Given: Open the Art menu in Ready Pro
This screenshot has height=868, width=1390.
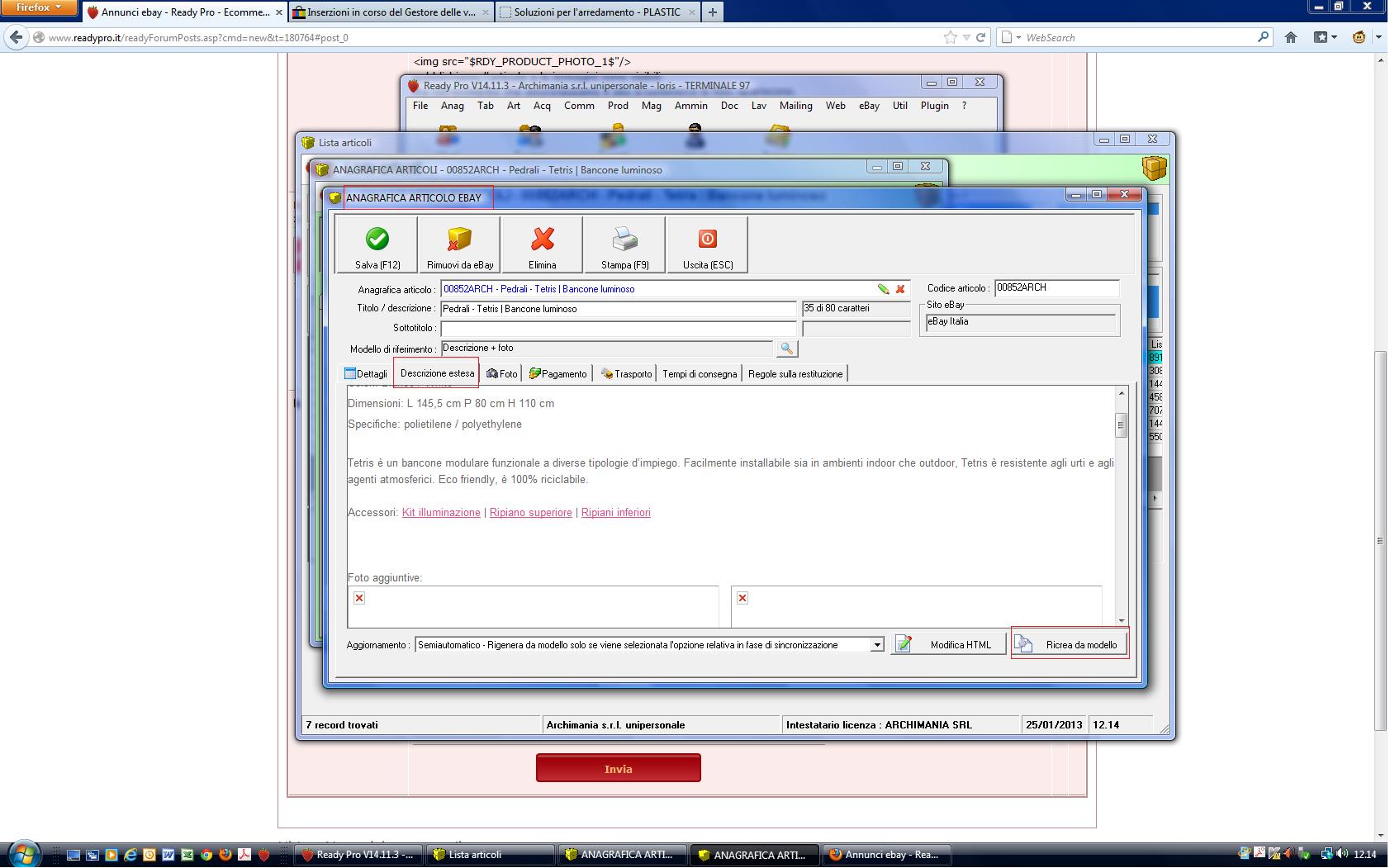Looking at the screenshot, I should point(514,106).
